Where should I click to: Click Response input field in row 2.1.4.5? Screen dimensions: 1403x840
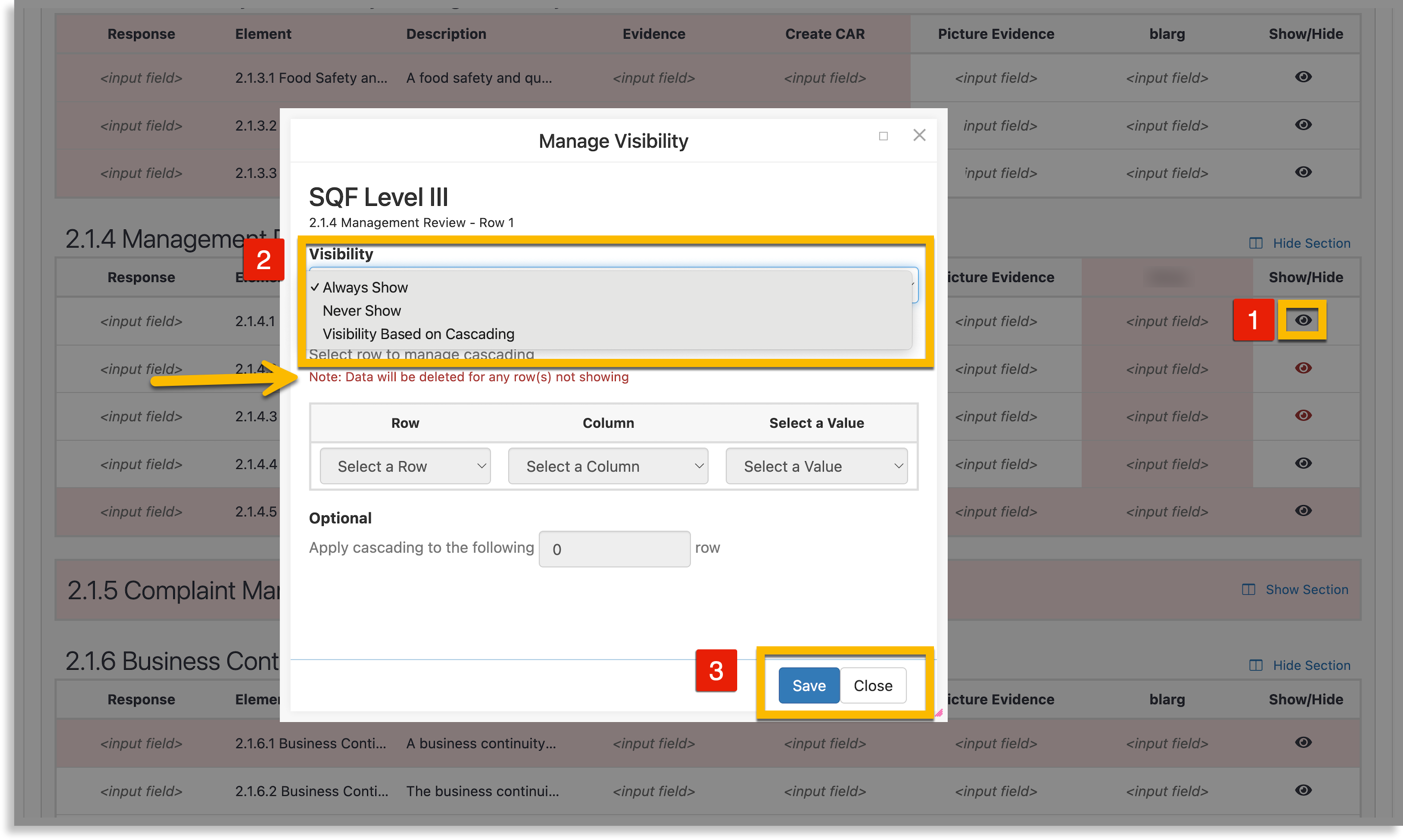click(141, 512)
